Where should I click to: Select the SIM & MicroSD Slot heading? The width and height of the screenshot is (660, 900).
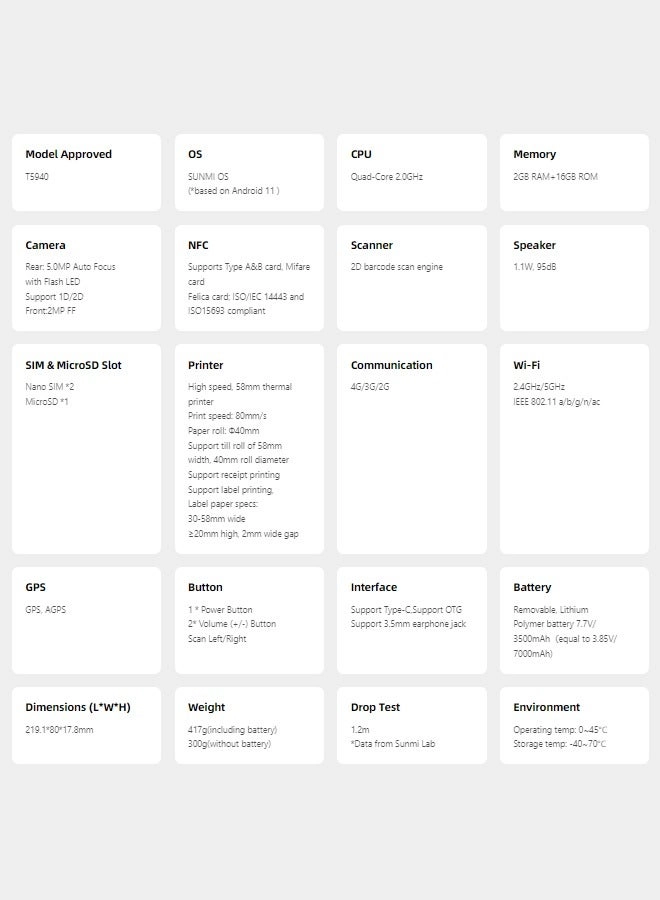point(73,365)
